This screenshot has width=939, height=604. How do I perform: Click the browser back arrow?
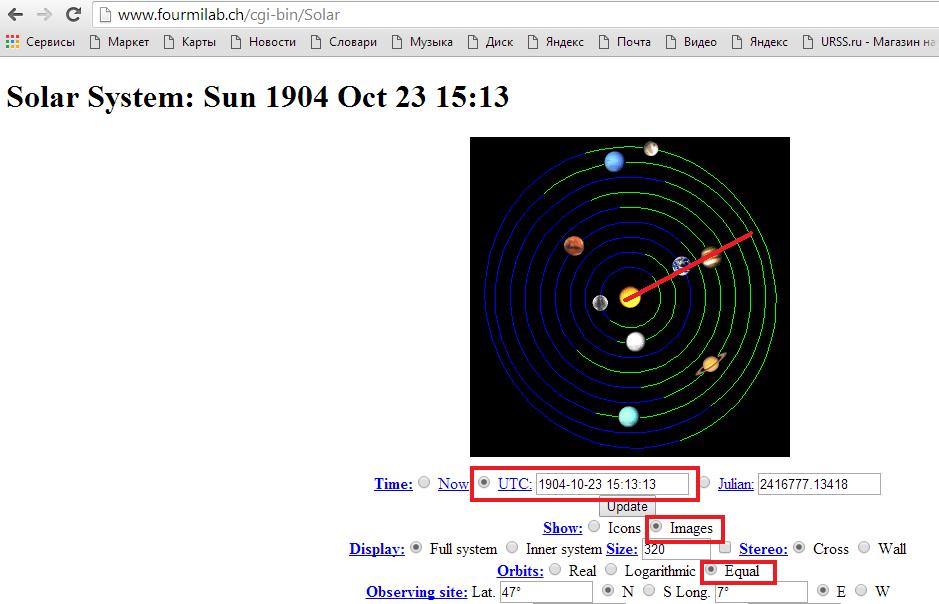15,15
